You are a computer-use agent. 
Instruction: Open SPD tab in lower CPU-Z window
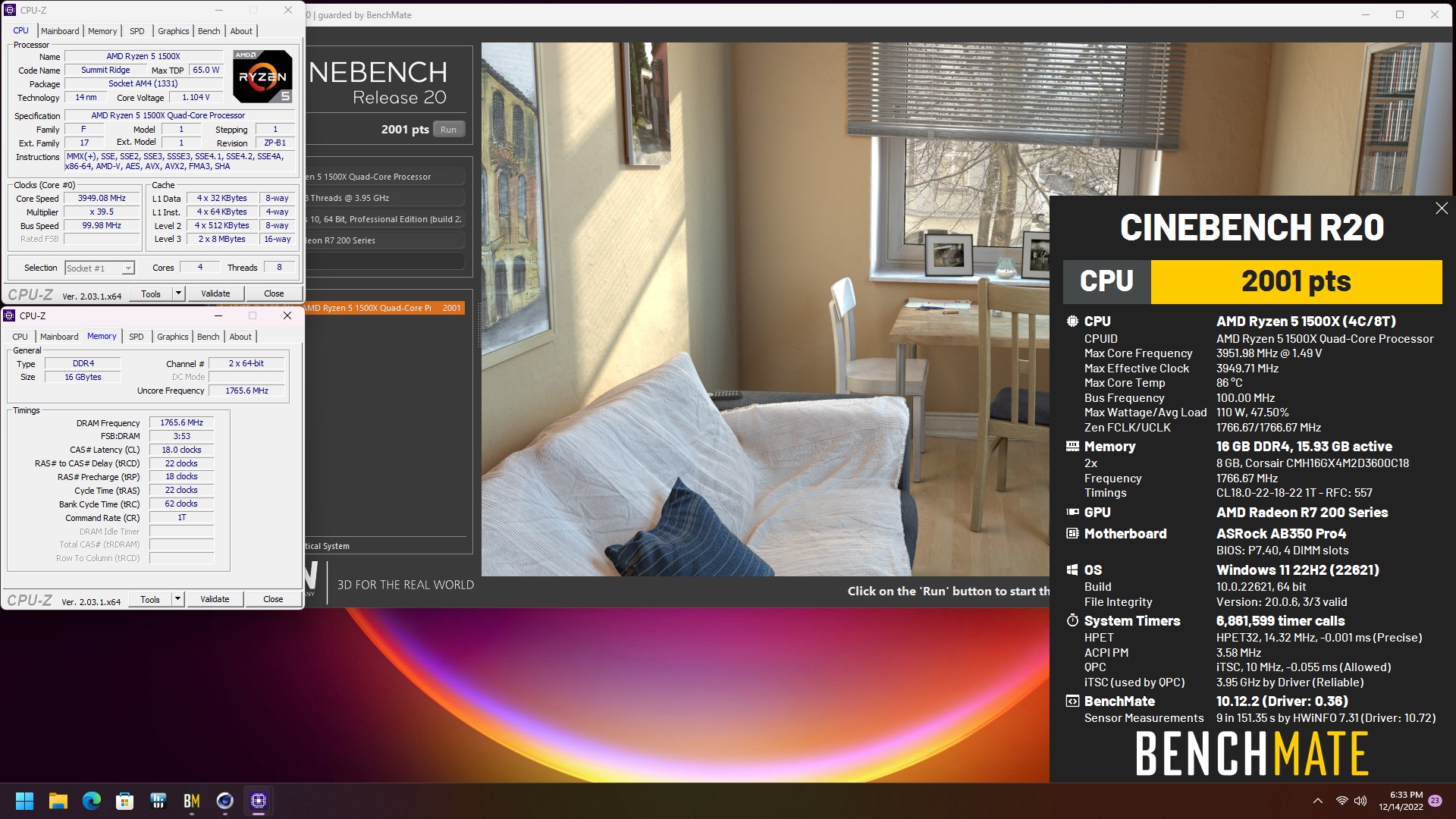[x=136, y=337]
